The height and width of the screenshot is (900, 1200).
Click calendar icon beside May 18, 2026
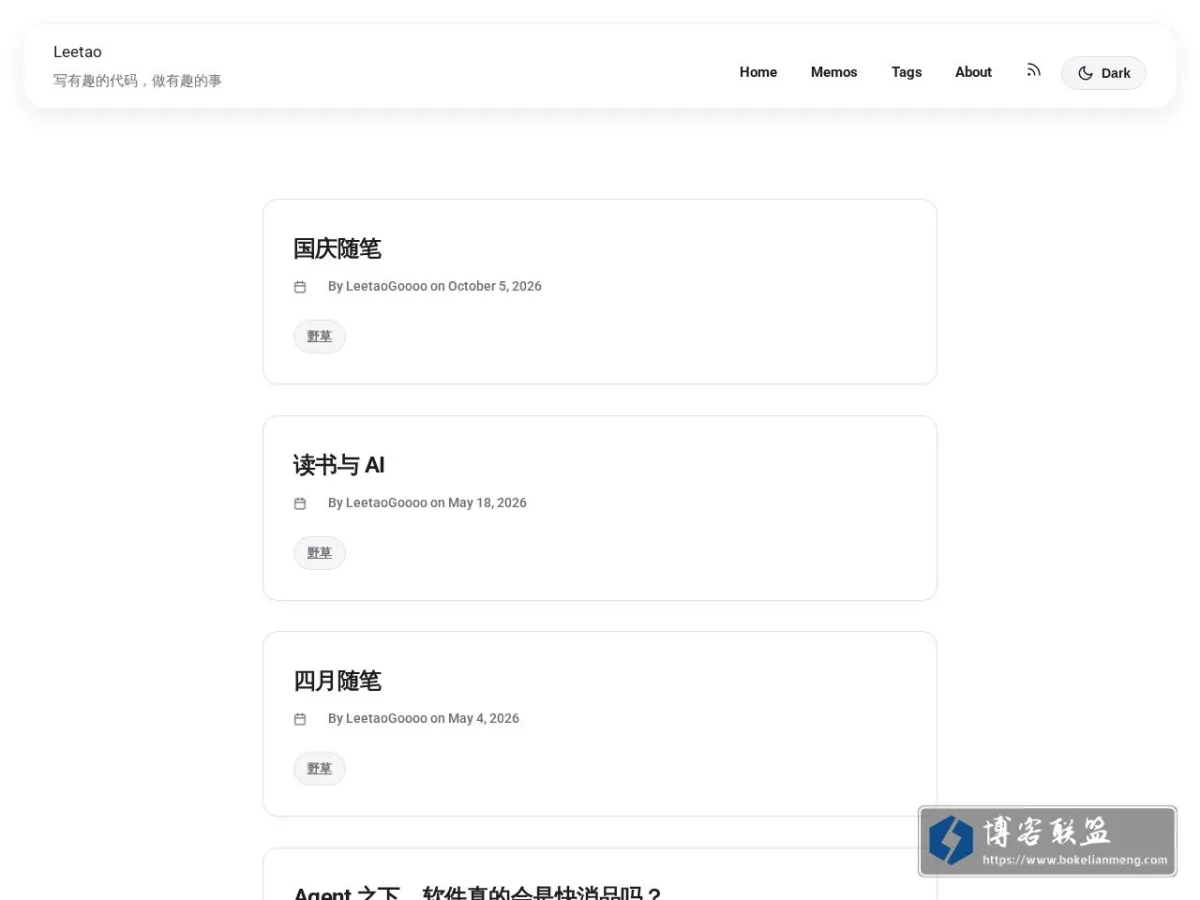pos(300,503)
